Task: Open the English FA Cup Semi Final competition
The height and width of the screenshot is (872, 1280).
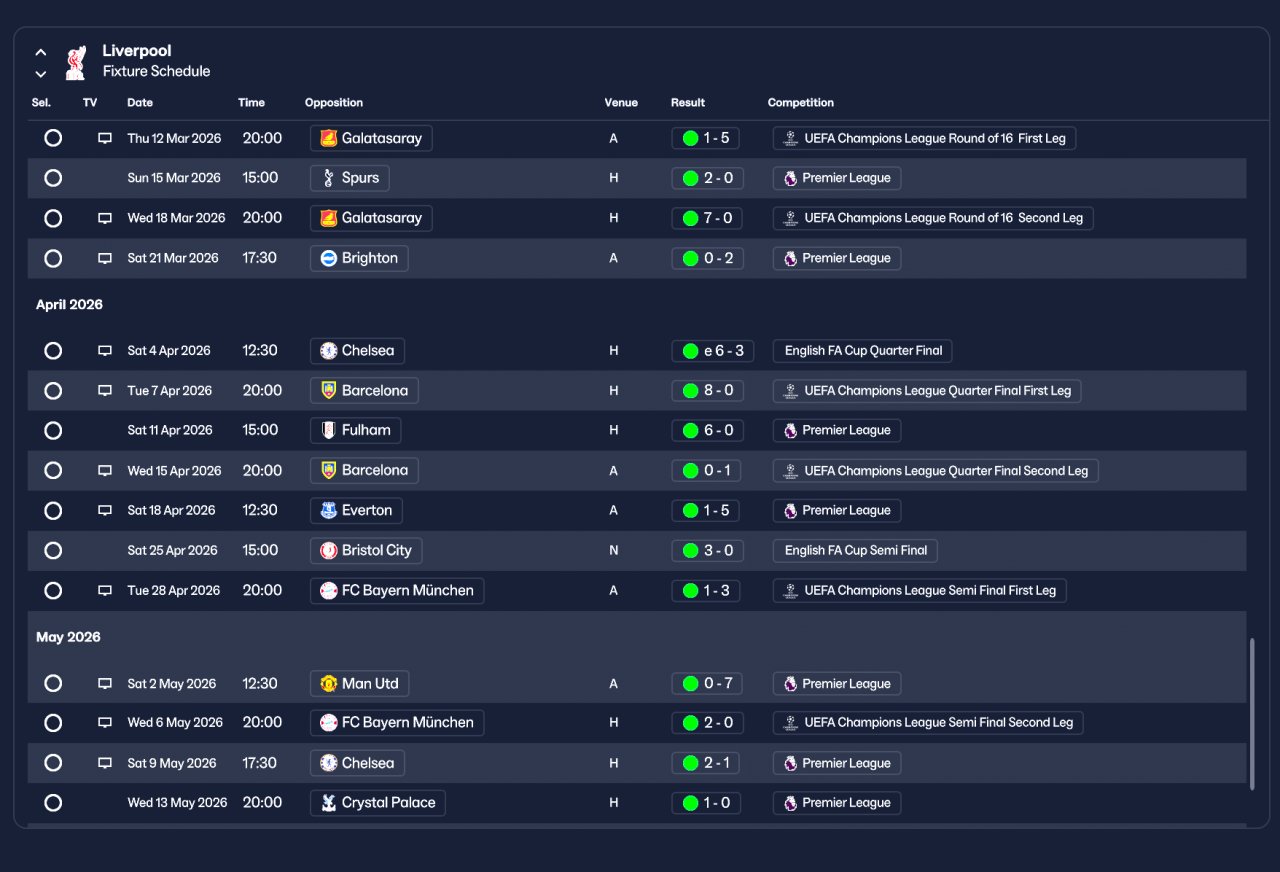Action: (x=855, y=550)
